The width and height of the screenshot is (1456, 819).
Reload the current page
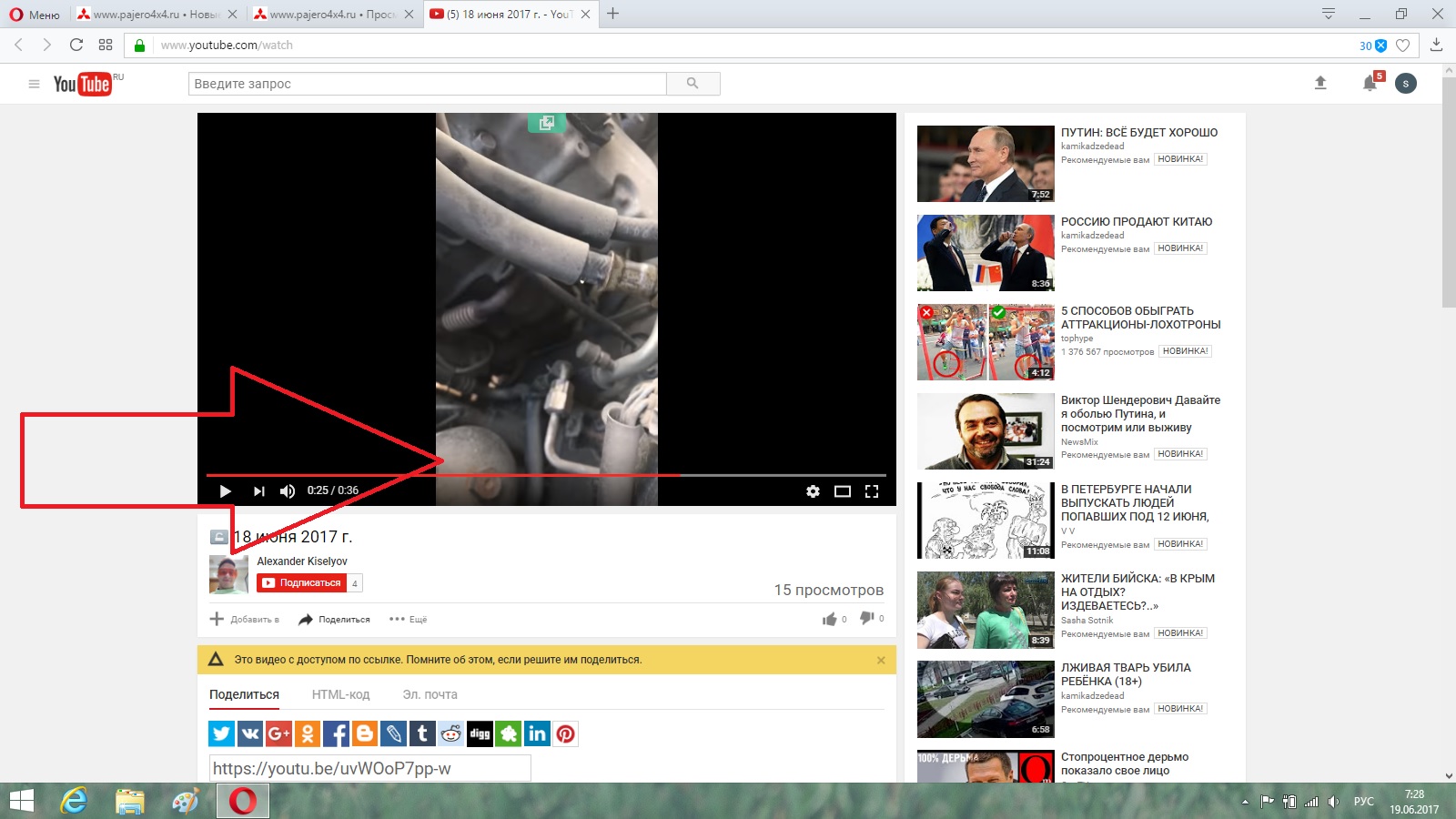76,45
